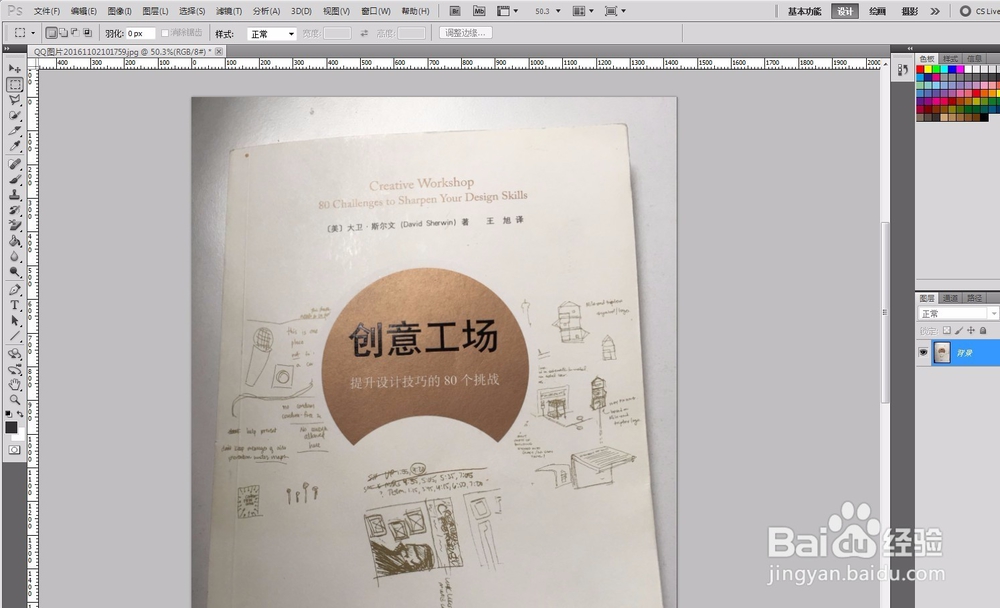
Task: Select the 3D Object Rotate tool
Action: coord(14,353)
